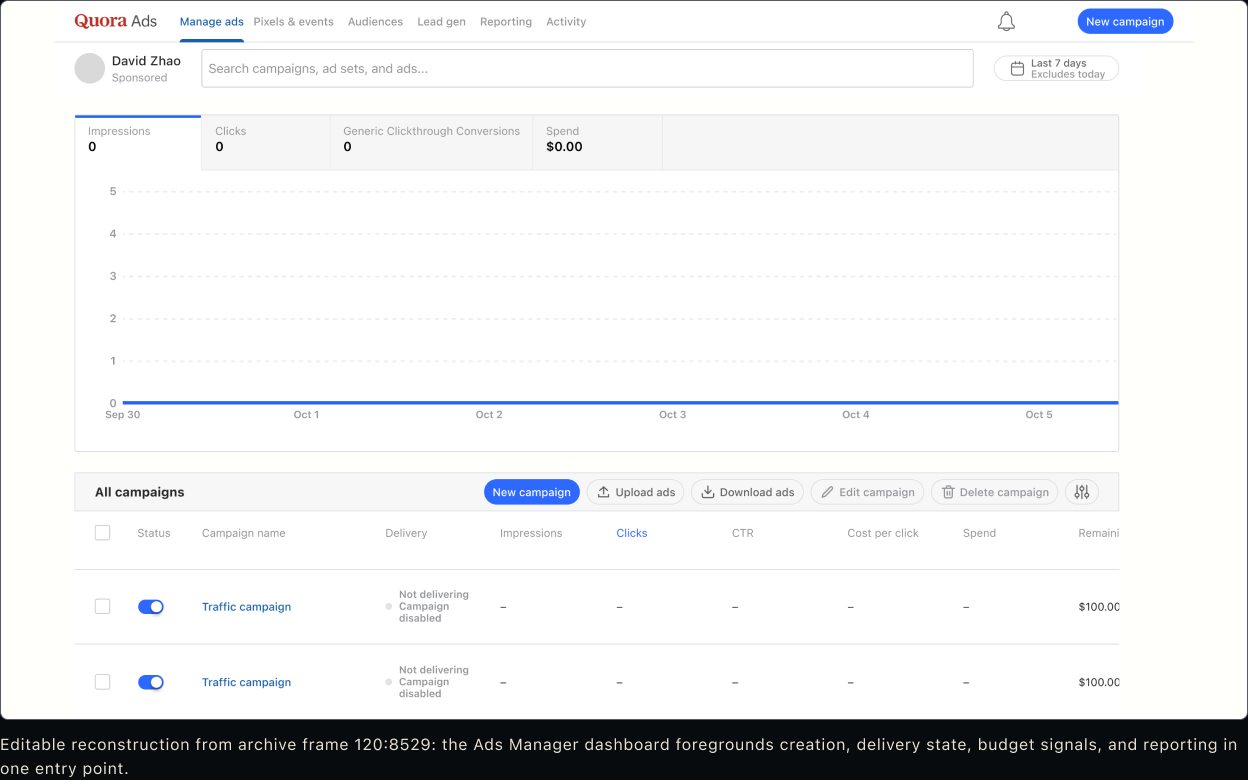Toggle the first Traffic campaign status switch
Image resolution: width=1248 pixels, height=780 pixels.
[151, 607]
